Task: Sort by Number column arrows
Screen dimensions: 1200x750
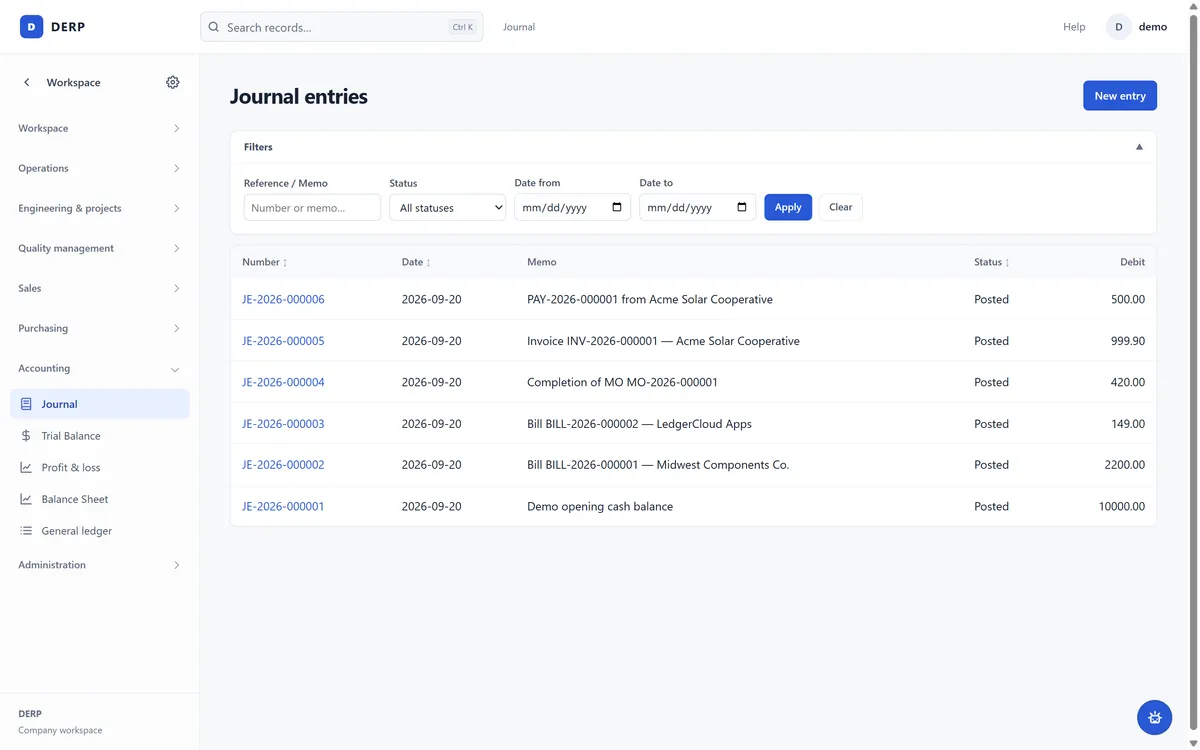Action: tap(285, 263)
